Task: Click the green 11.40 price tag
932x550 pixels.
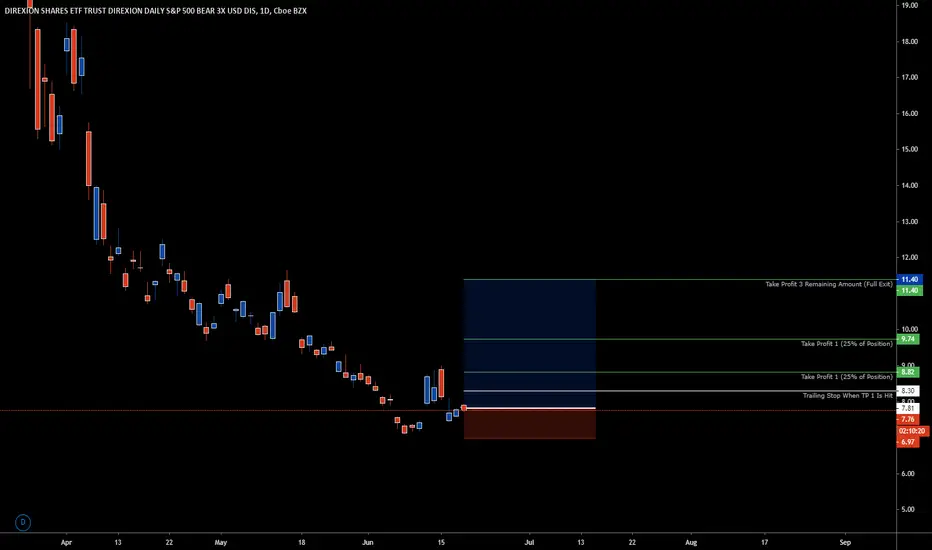Action: pos(909,291)
